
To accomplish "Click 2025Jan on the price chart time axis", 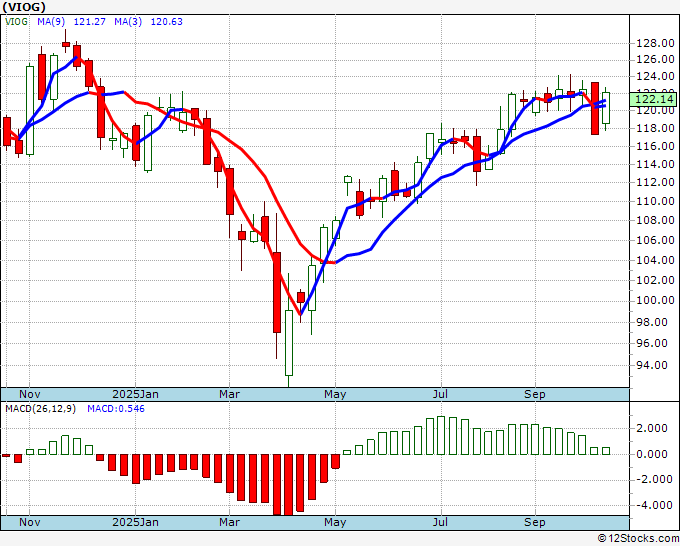I will [135, 394].
